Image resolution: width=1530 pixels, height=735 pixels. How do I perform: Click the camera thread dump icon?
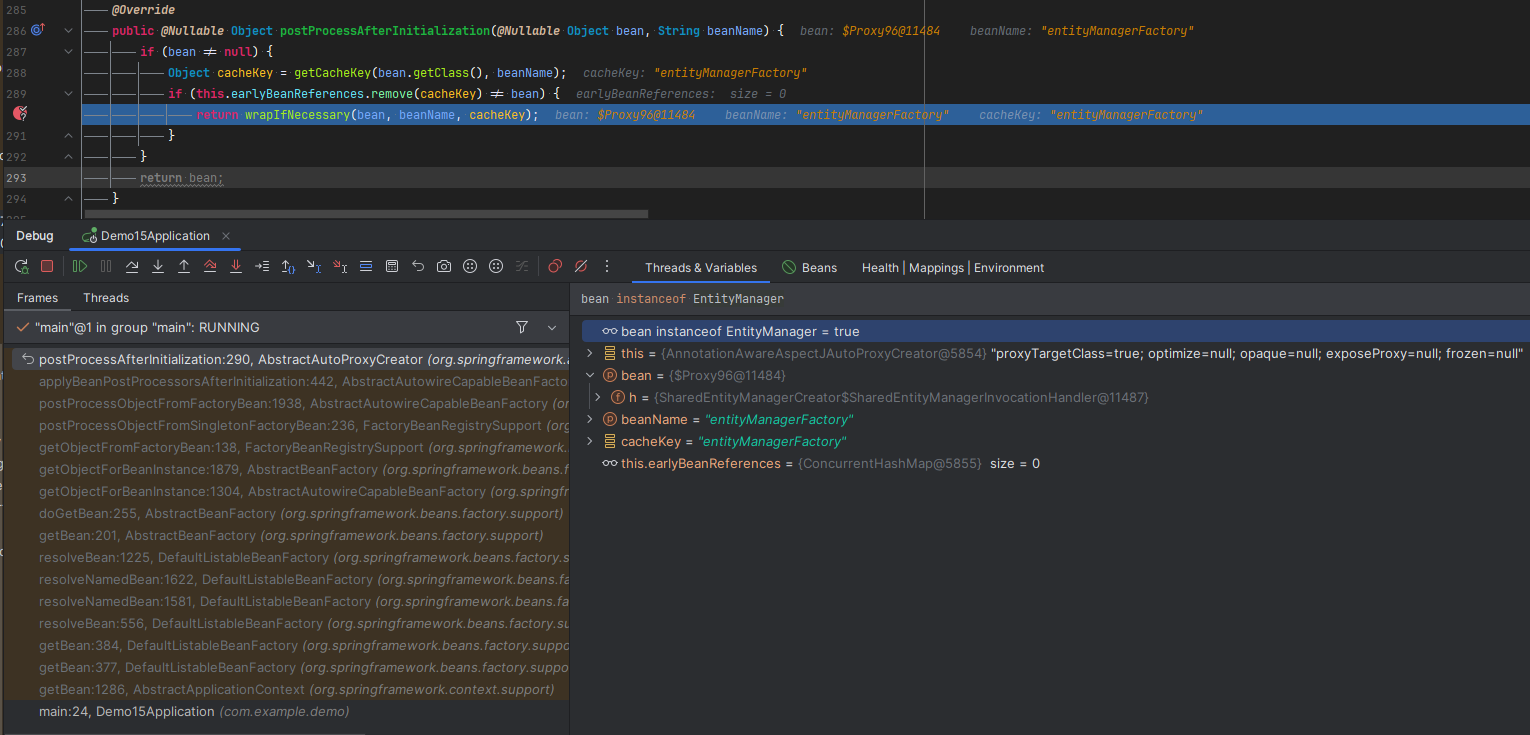[x=444, y=266]
